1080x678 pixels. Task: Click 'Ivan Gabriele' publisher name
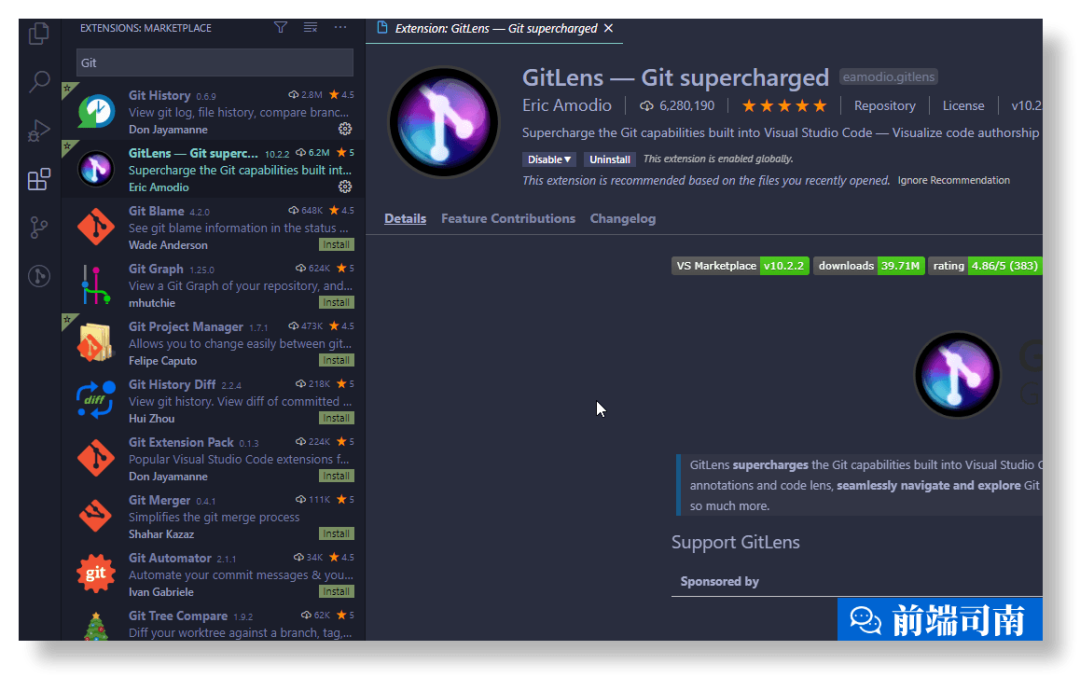pyautogui.click(x=161, y=593)
